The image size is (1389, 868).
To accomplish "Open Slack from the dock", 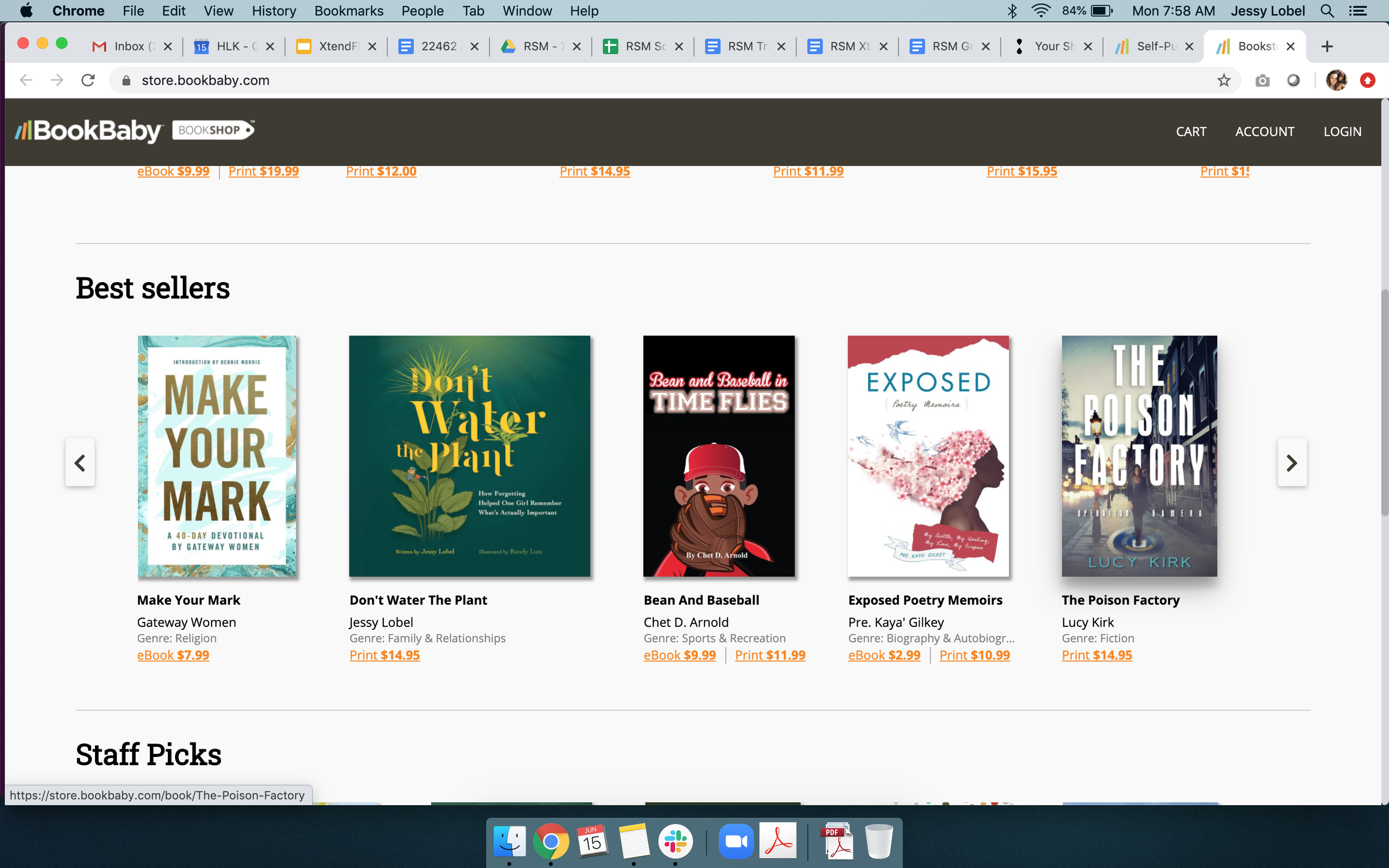I will (674, 841).
